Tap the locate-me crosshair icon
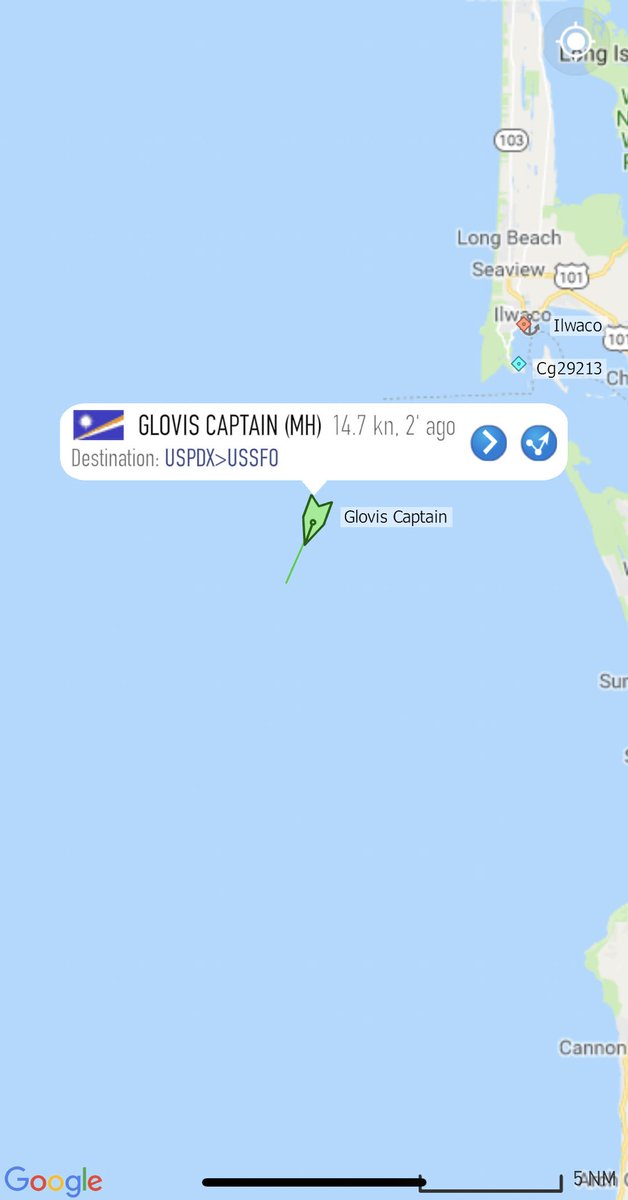Screen dimensions: 628x1200 tap(576, 41)
